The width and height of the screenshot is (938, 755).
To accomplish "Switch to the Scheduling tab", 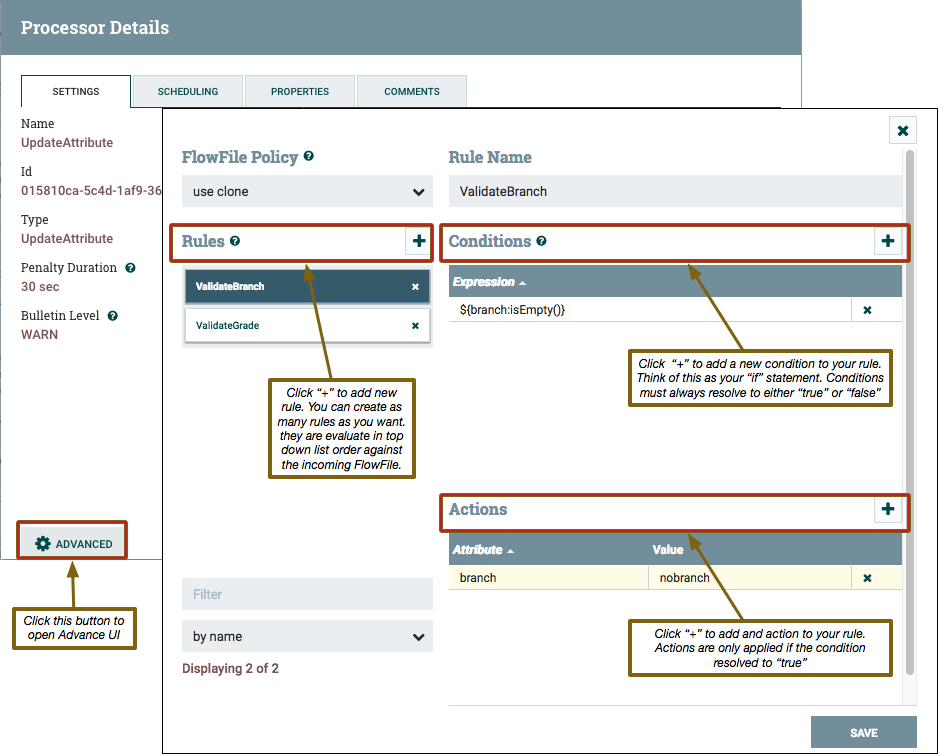I will point(187,91).
